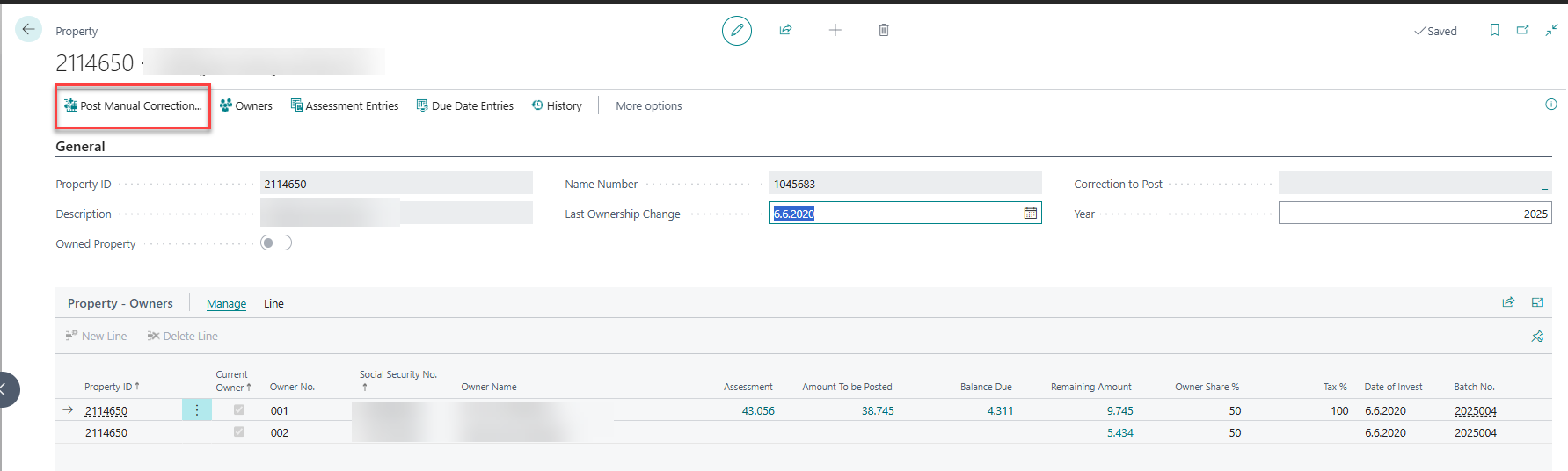
Task: Click the Remaining Amount column header
Action: (1090, 387)
